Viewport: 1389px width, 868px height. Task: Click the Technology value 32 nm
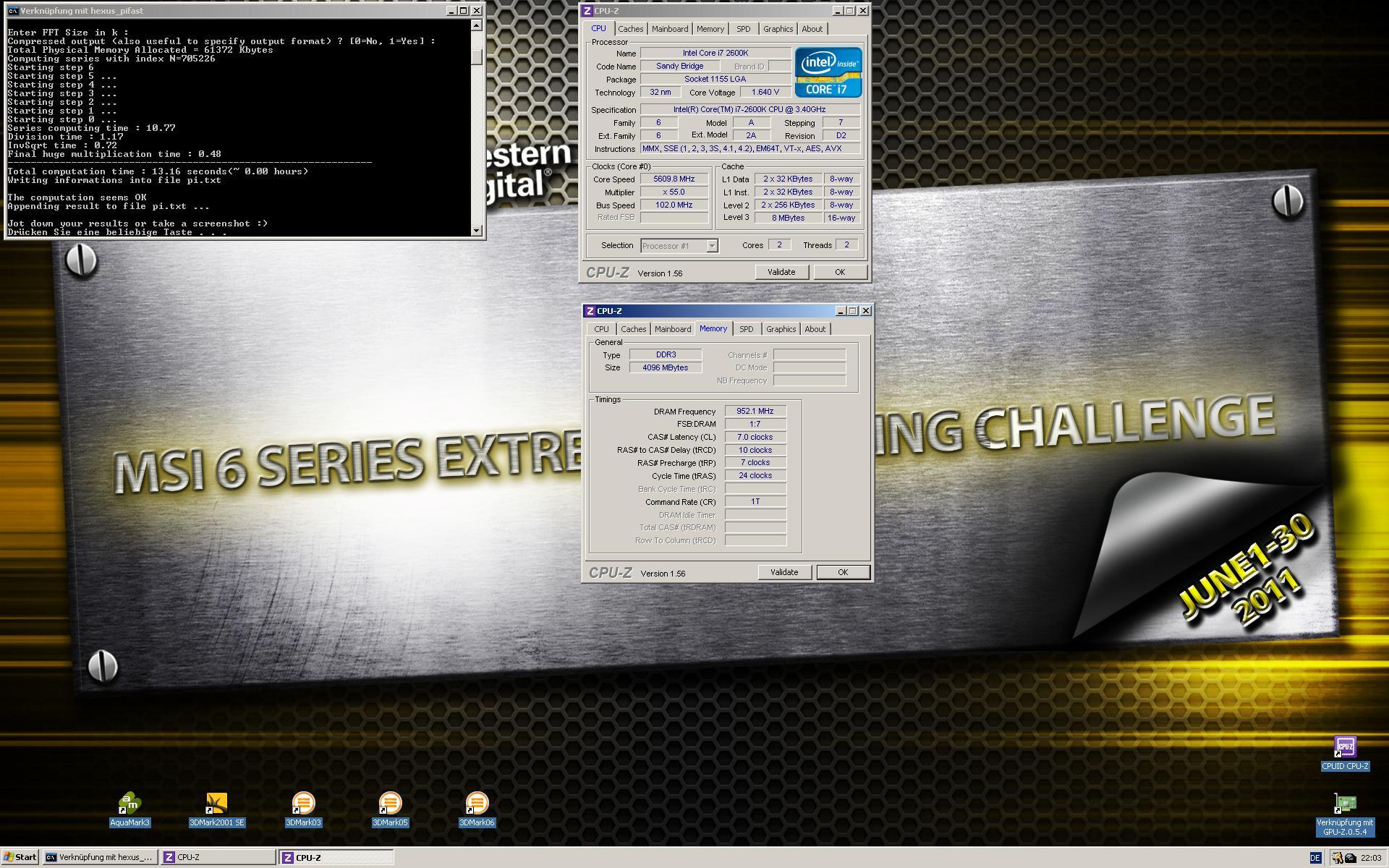tap(660, 92)
